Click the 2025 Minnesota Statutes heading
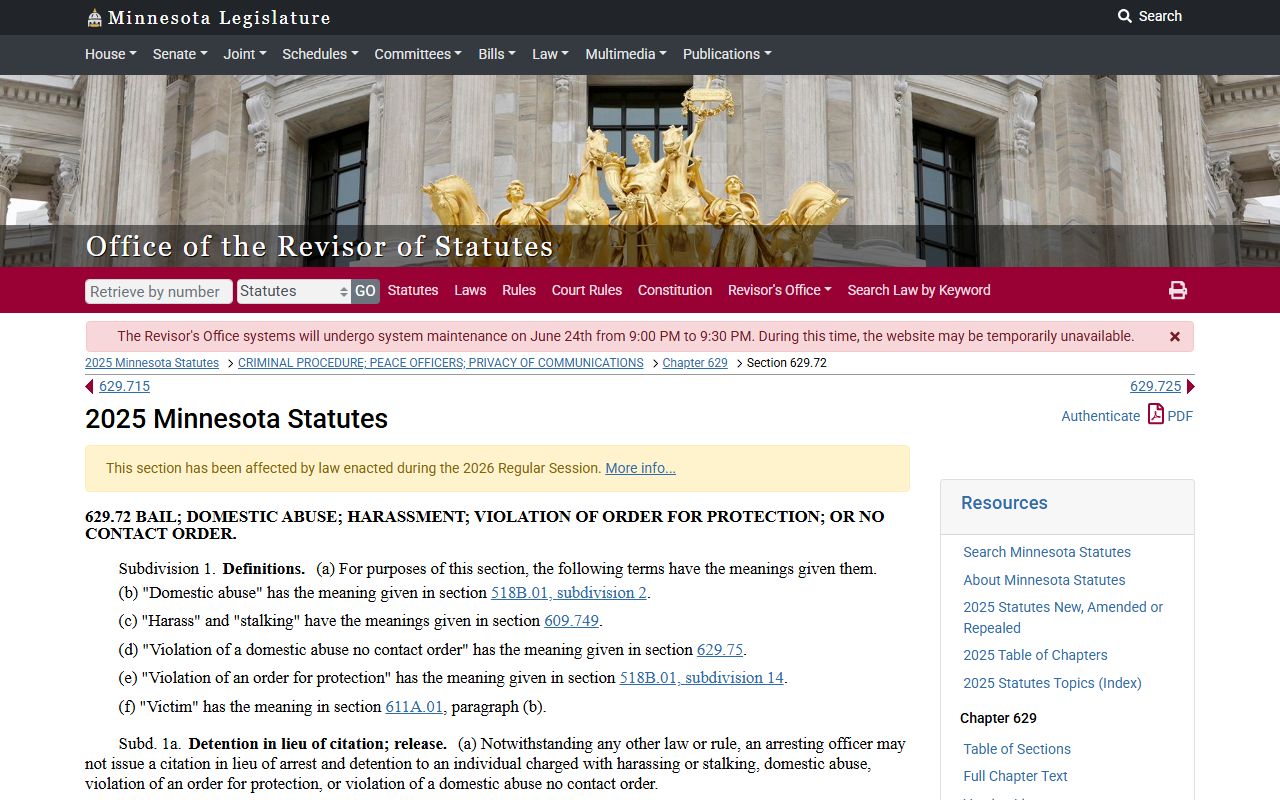The width and height of the screenshot is (1280, 800). (236, 419)
